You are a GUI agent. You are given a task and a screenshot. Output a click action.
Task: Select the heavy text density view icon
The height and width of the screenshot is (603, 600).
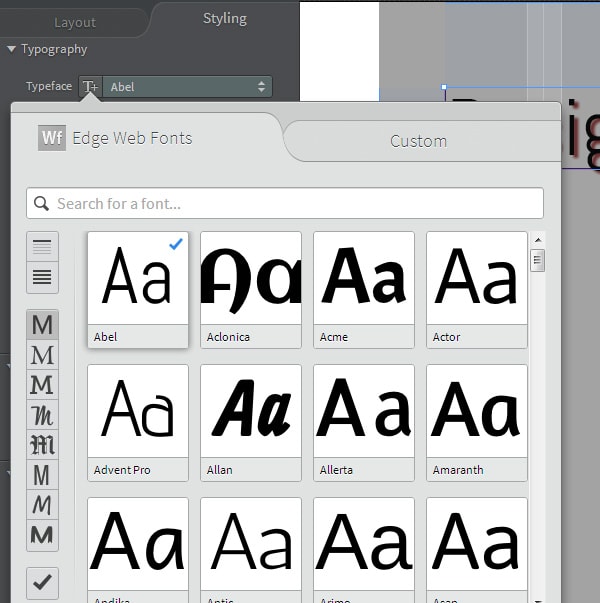(42, 277)
